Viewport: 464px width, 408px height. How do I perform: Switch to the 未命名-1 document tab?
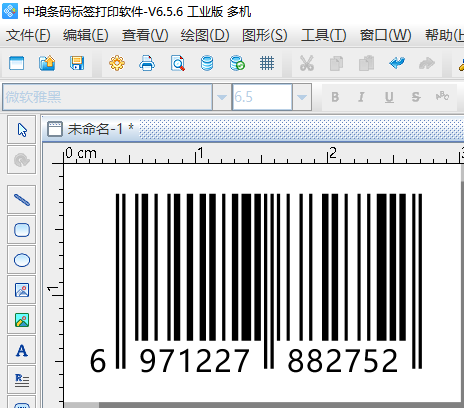click(91, 129)
